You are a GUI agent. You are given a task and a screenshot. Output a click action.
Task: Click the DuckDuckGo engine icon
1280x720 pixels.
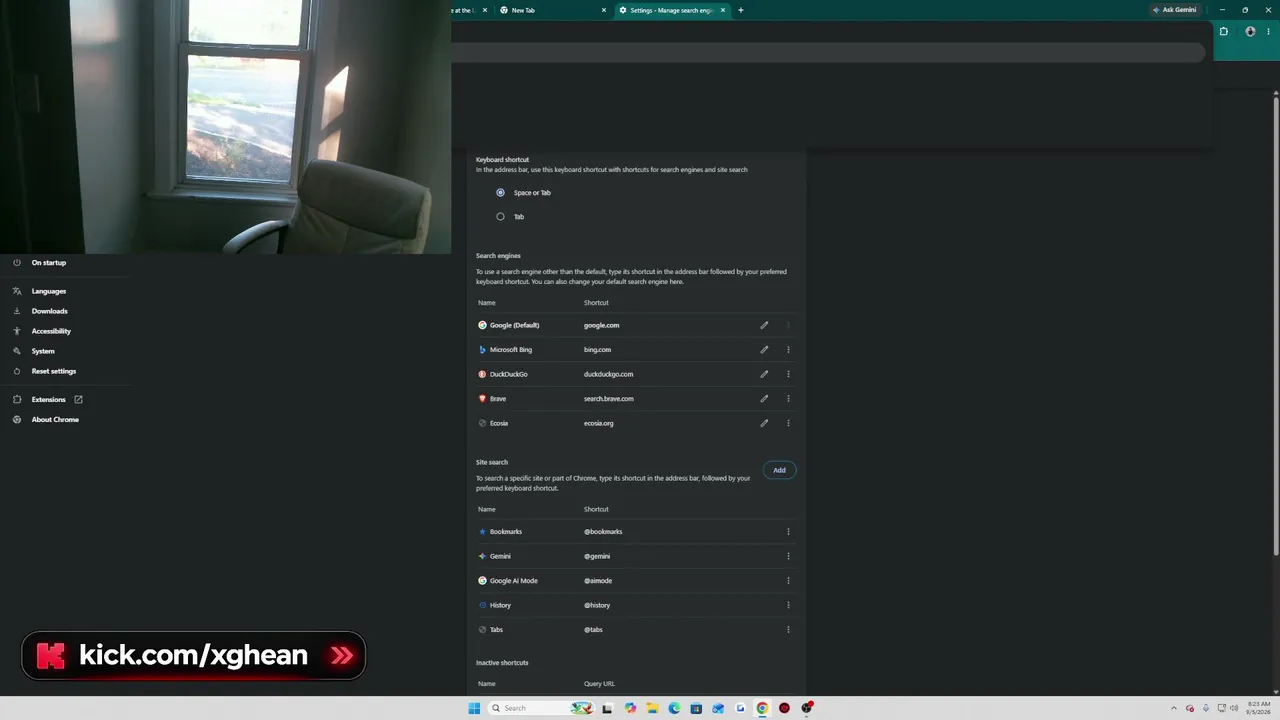(482, 374)
